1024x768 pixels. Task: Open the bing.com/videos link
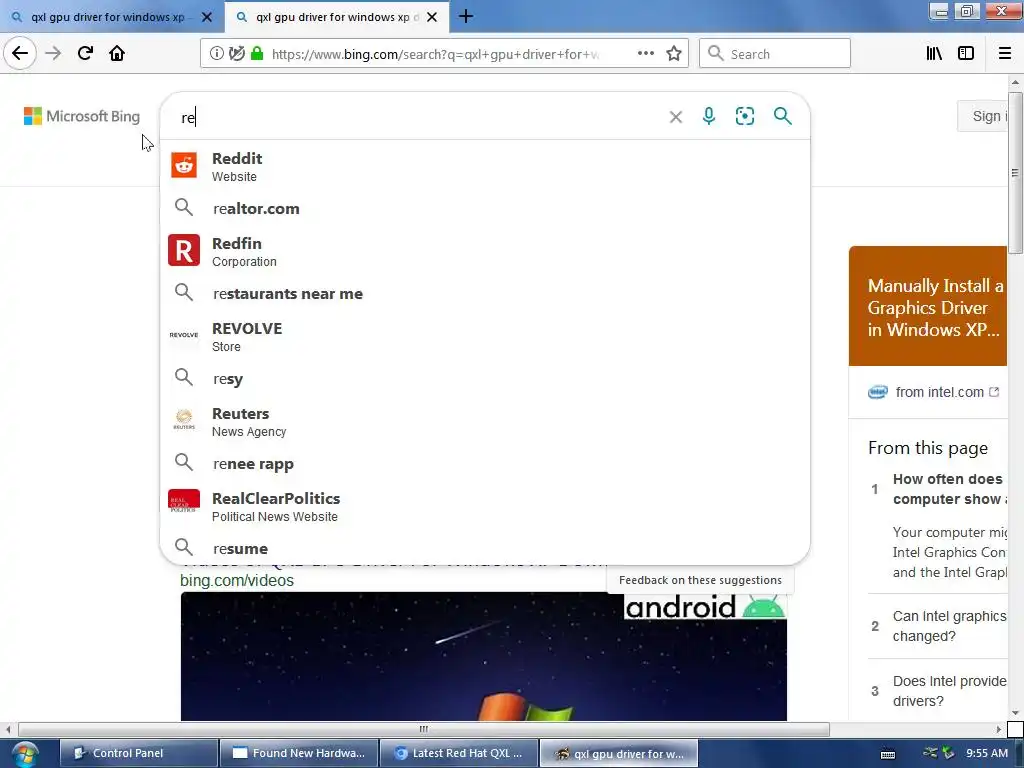click(236, 580)
